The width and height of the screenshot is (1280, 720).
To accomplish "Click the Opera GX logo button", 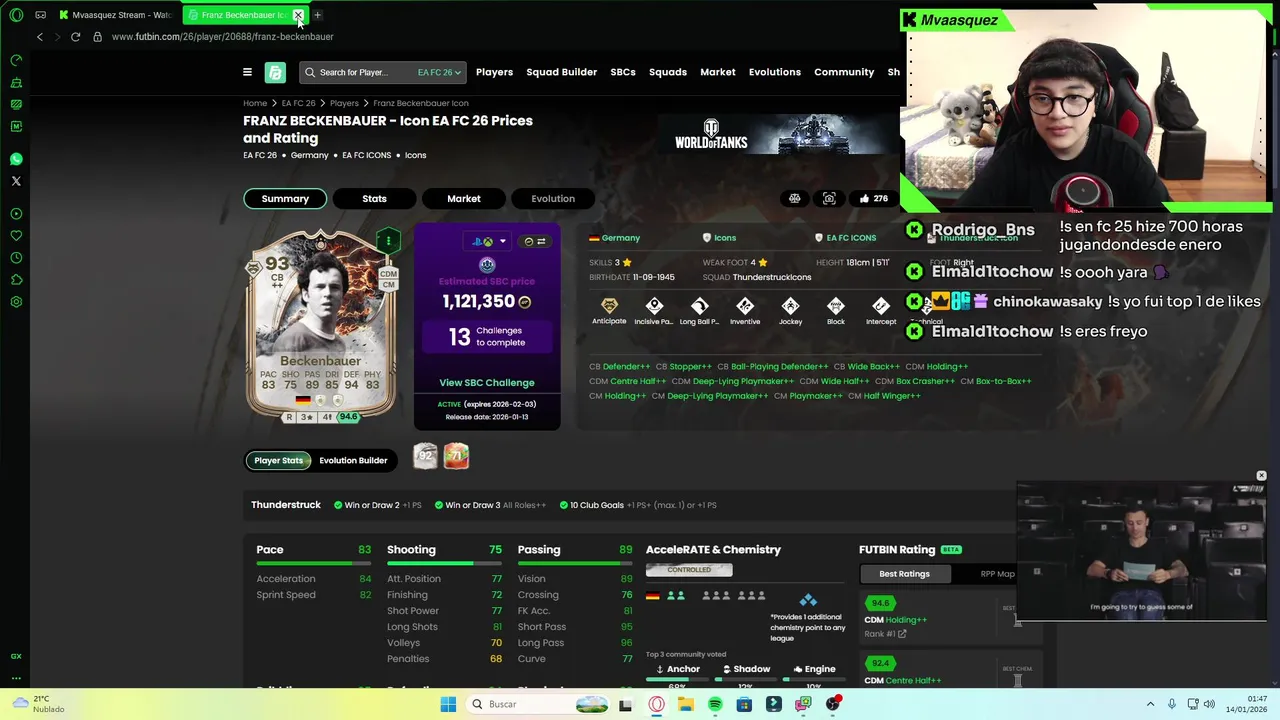I will [x=16, y=15].
